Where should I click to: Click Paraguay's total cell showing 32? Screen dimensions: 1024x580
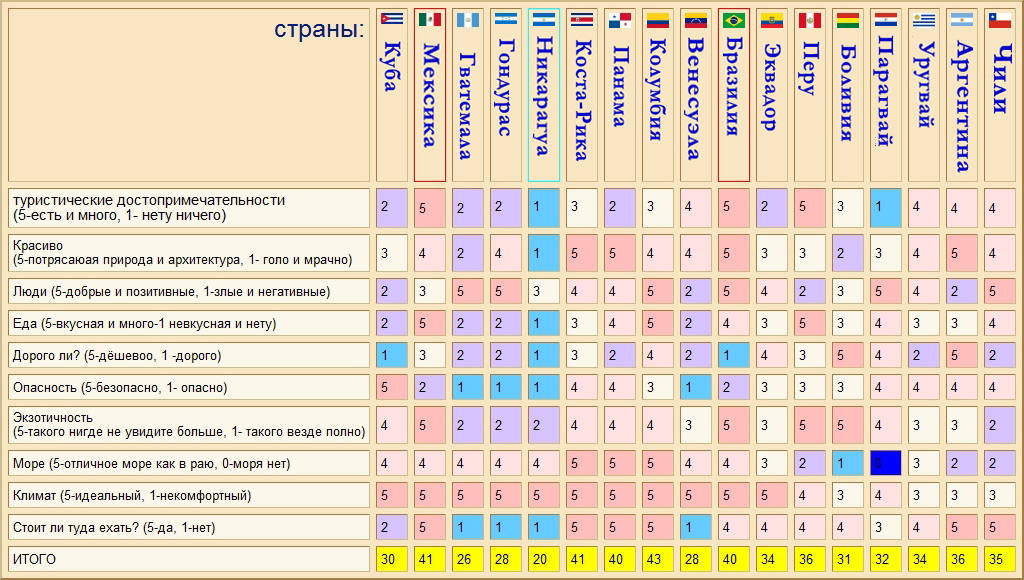pos(886,559)
